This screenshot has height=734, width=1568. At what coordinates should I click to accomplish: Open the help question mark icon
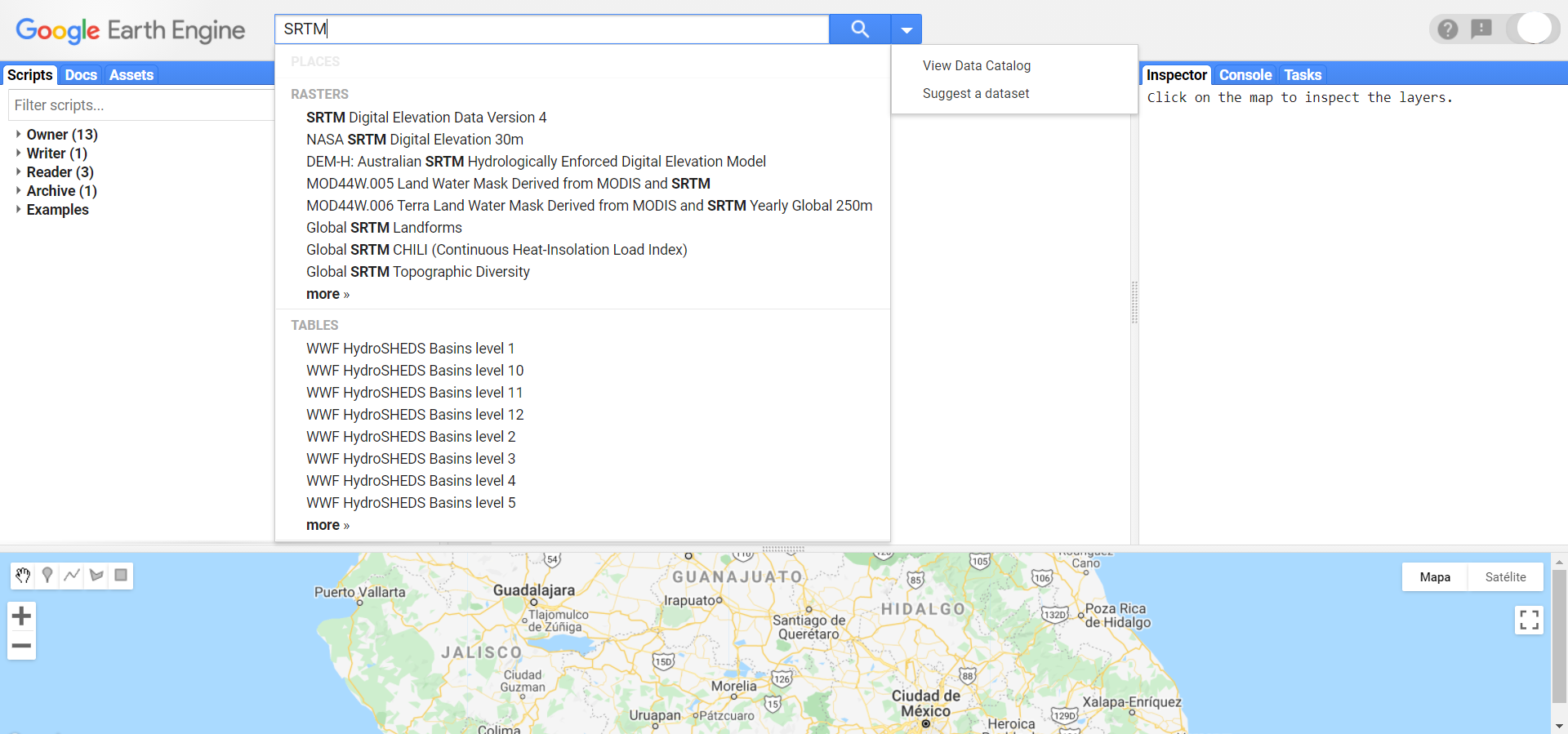(1448, 29)
